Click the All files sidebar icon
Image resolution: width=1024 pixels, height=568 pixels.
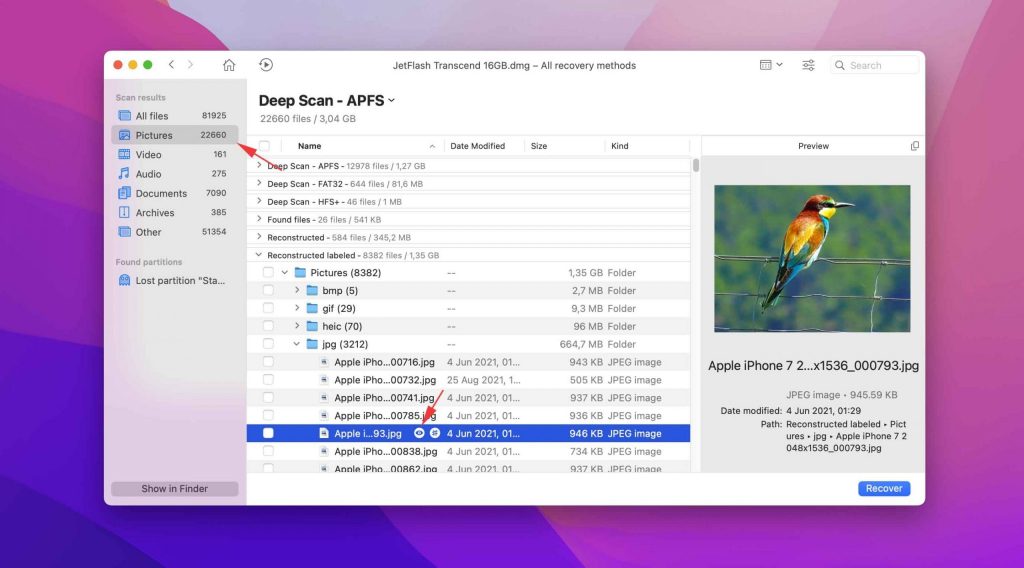tap(124, 116)
